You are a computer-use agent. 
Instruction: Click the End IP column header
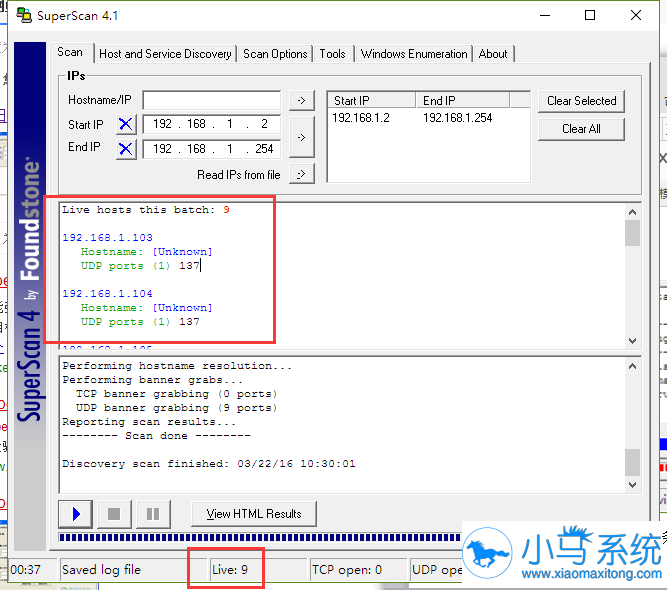click(x=462, y=101)
